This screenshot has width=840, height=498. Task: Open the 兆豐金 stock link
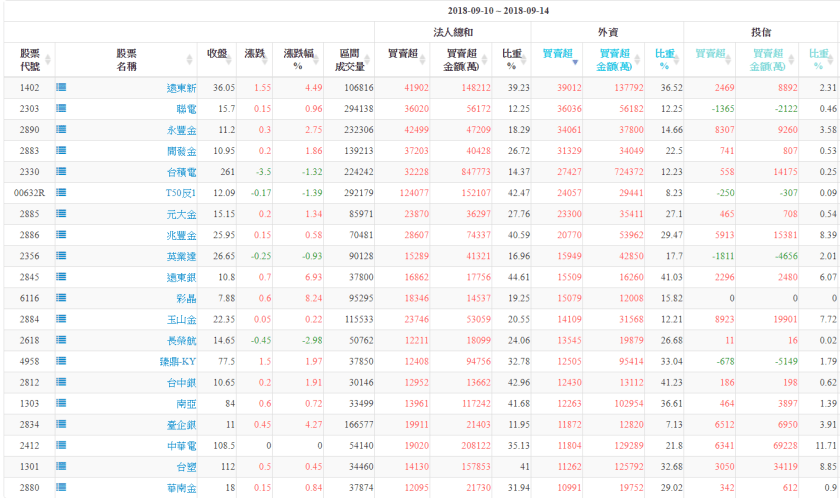click(181, 235)
